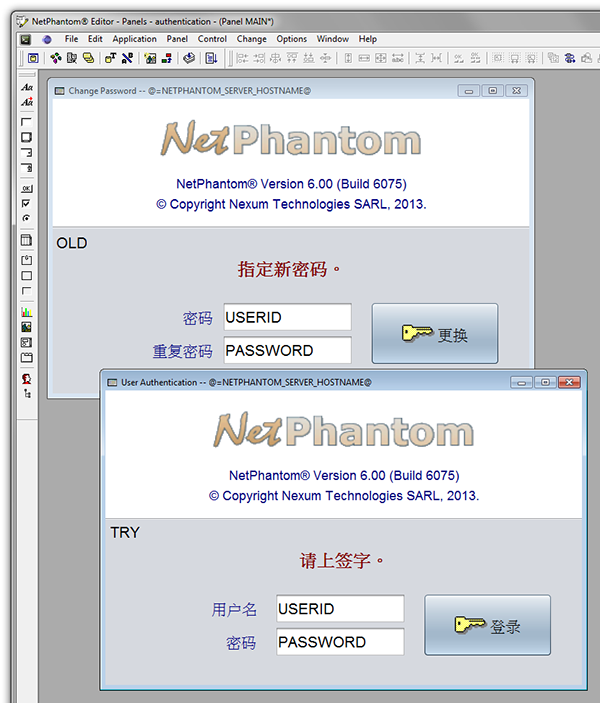Click the diskette tray toolbar icon
The width and height of the screenshot is (600, 703).
coord(189,58)
